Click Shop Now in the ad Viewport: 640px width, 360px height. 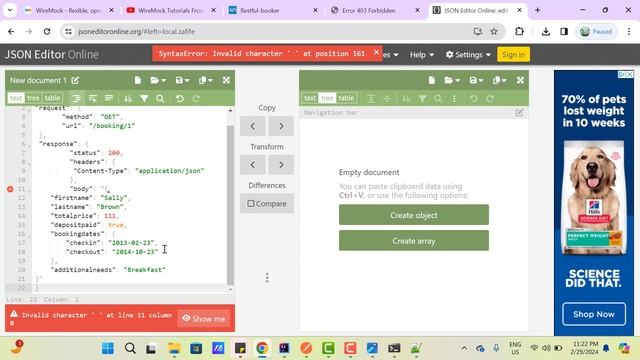tap(593, 314)
